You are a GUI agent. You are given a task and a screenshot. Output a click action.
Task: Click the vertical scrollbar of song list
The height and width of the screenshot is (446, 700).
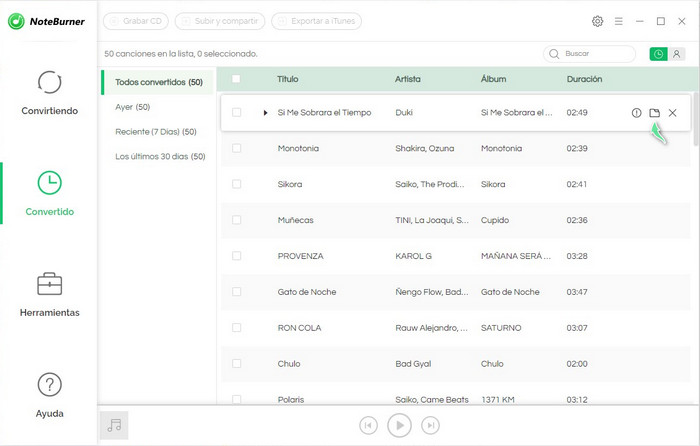point(696,119)
